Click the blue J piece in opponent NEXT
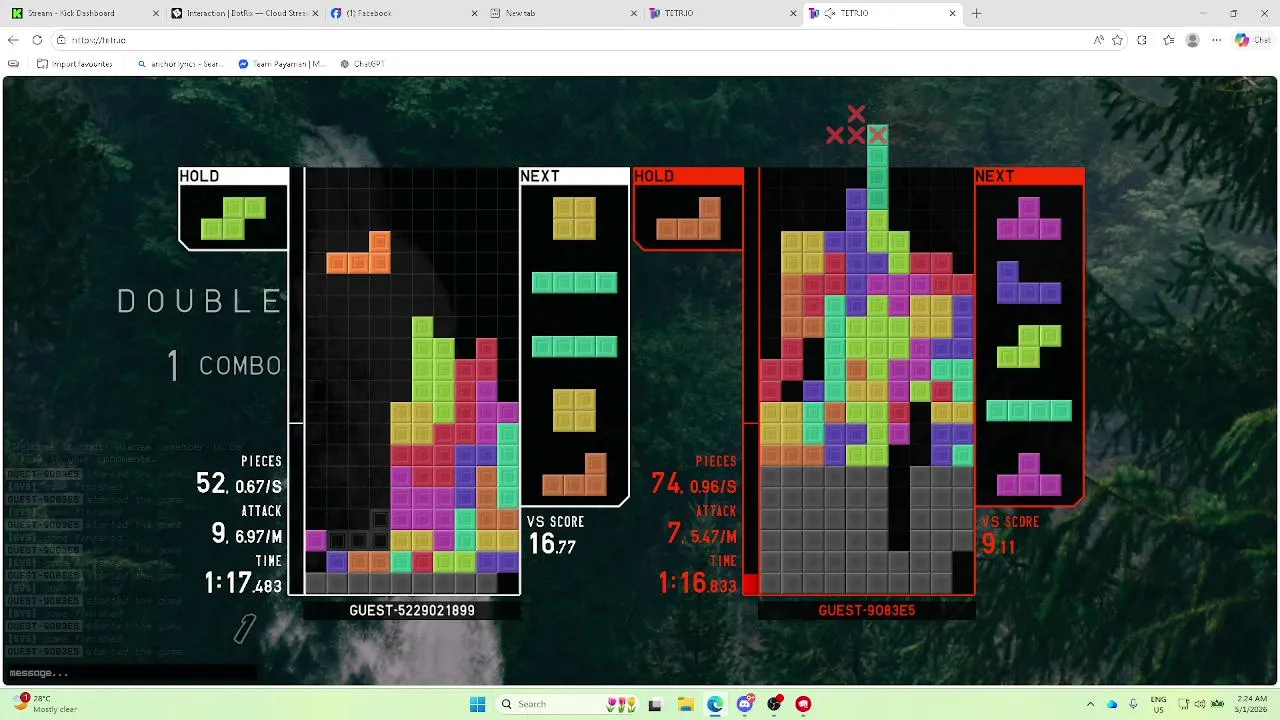1280x720 pixels. click(x=1028, y=282)
